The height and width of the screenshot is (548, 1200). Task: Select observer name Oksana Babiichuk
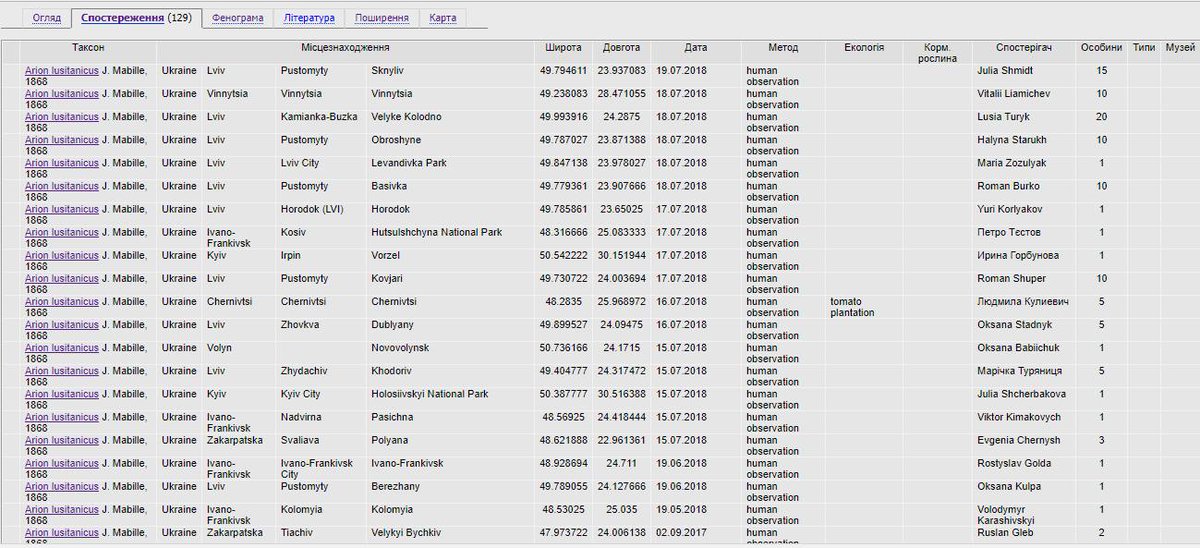tap(1018, 348)
